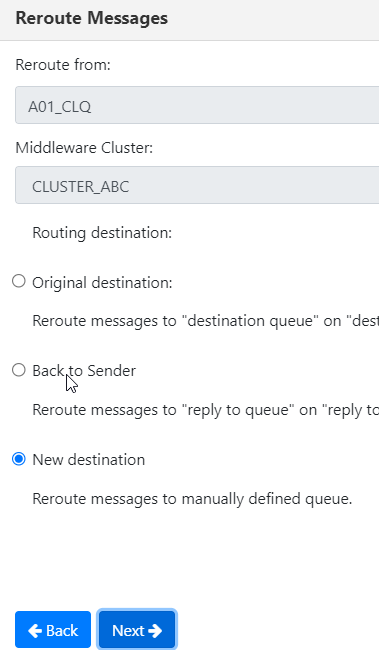
Task: Click the left arrow icon in Back button
Action: point(35,631)
